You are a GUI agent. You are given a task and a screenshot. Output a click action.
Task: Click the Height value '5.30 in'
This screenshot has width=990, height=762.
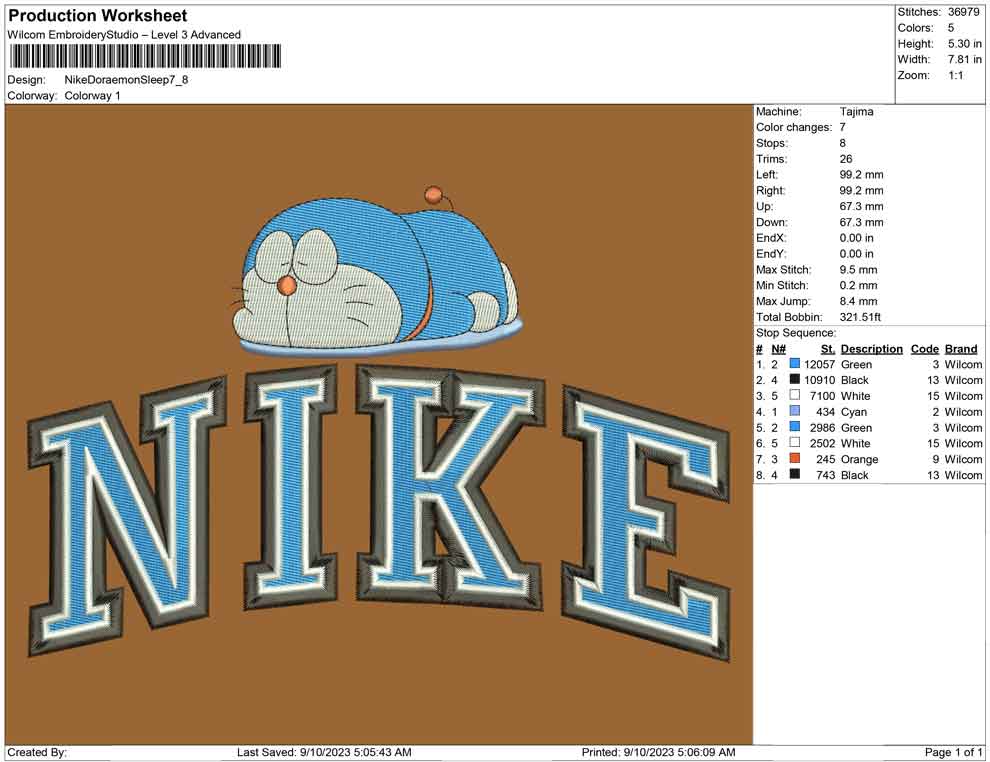pyautogui.click(x=965, y=44)
